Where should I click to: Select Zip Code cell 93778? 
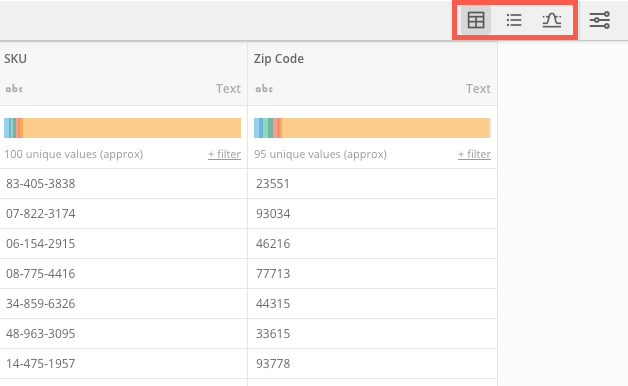click(x=372, y=364)
